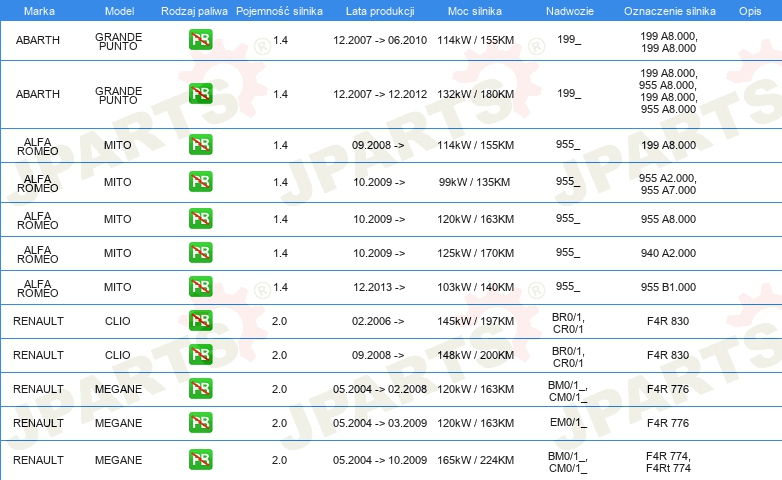This screenshot has width=782, height=480.
Task: Click fuel icon in Megane EM0/1_ row
Action: (200, 423)
